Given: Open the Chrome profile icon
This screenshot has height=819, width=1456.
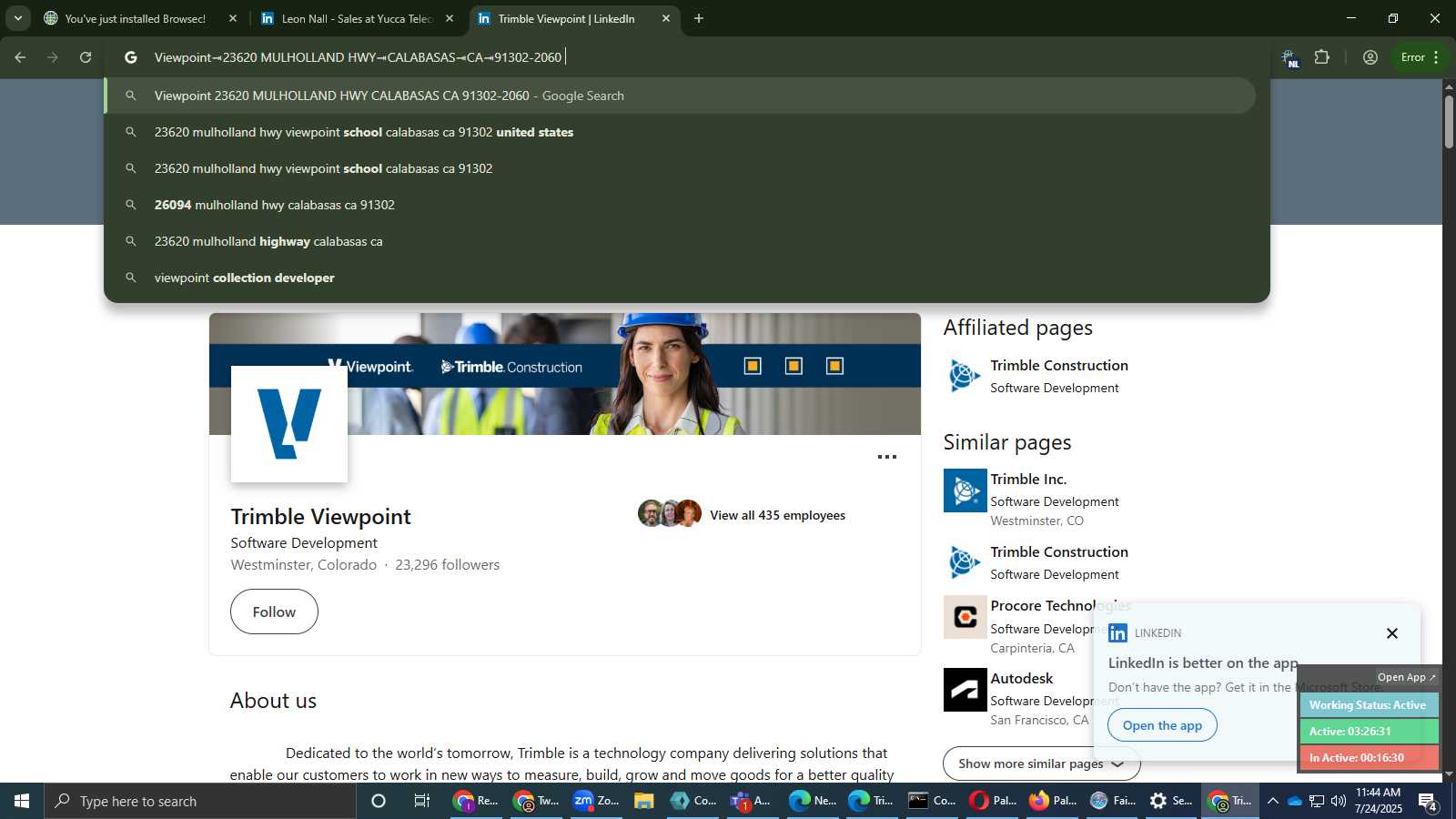Looking at the screenshot, I should (x=1370, y=57).
